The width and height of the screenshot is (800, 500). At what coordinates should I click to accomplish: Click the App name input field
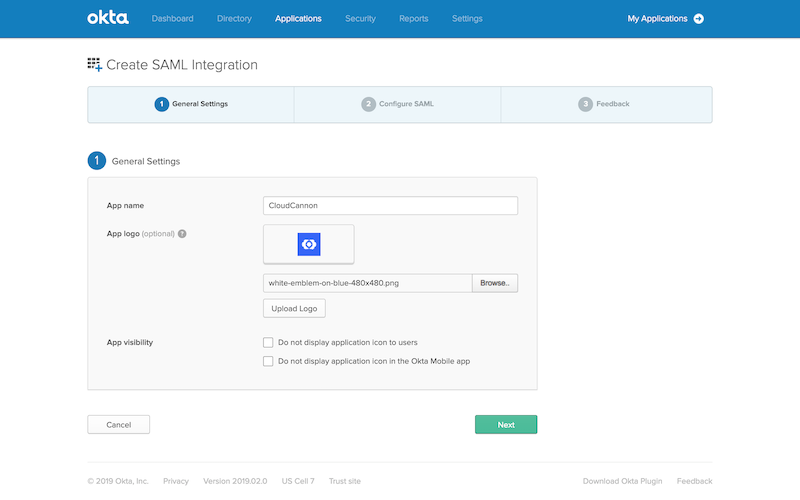click(x=390, y=206)
